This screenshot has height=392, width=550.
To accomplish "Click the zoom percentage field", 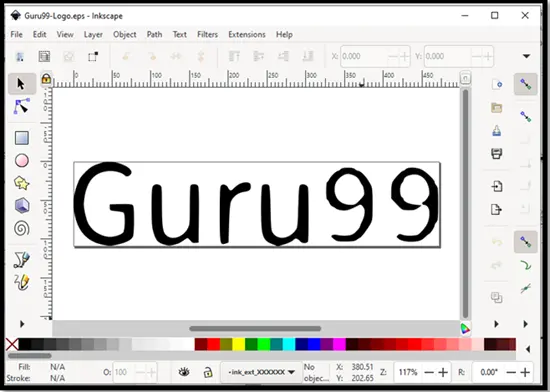I will (408, 372).
